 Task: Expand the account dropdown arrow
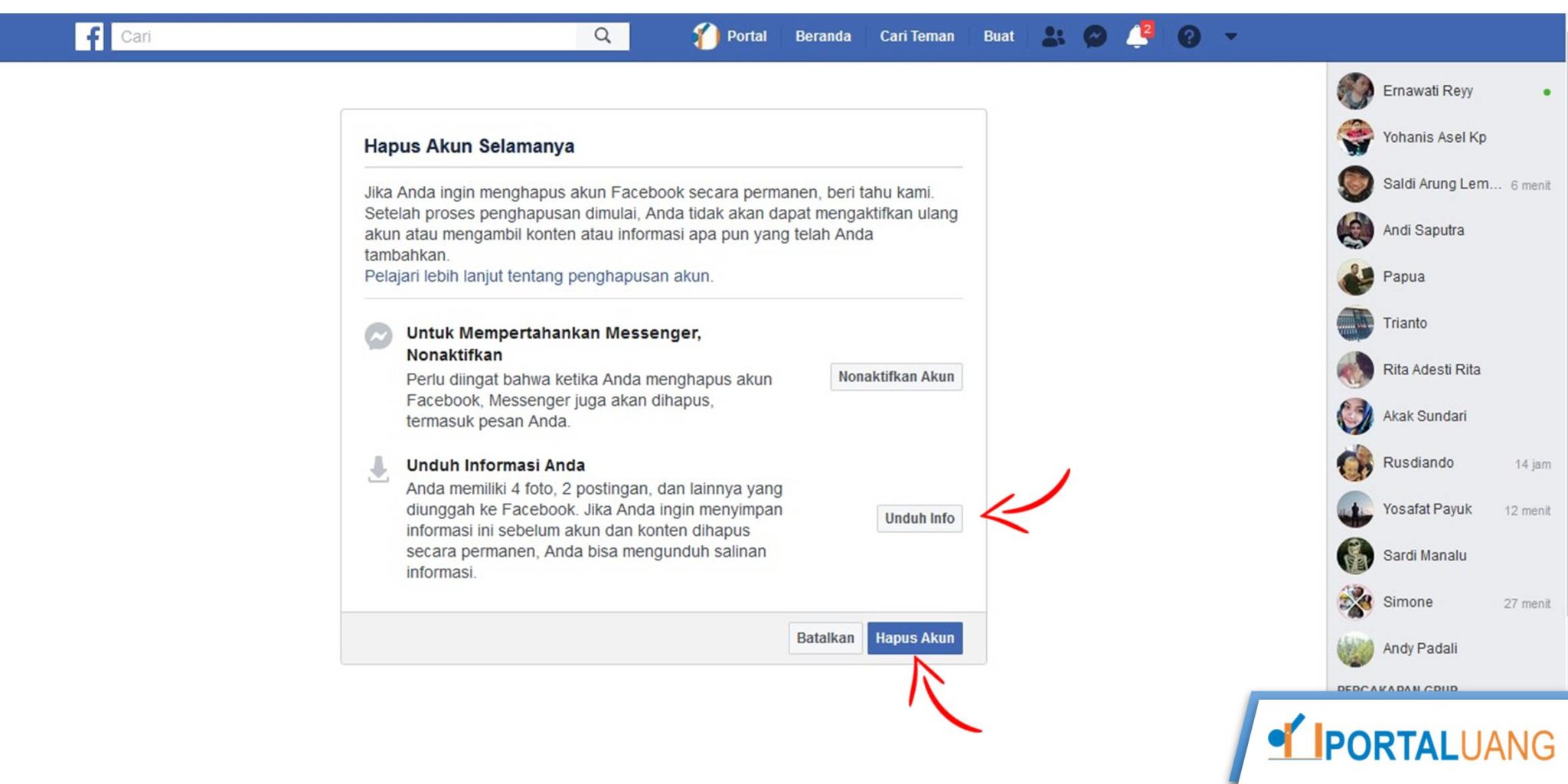pyautogui.click(x=1230, y=36)
